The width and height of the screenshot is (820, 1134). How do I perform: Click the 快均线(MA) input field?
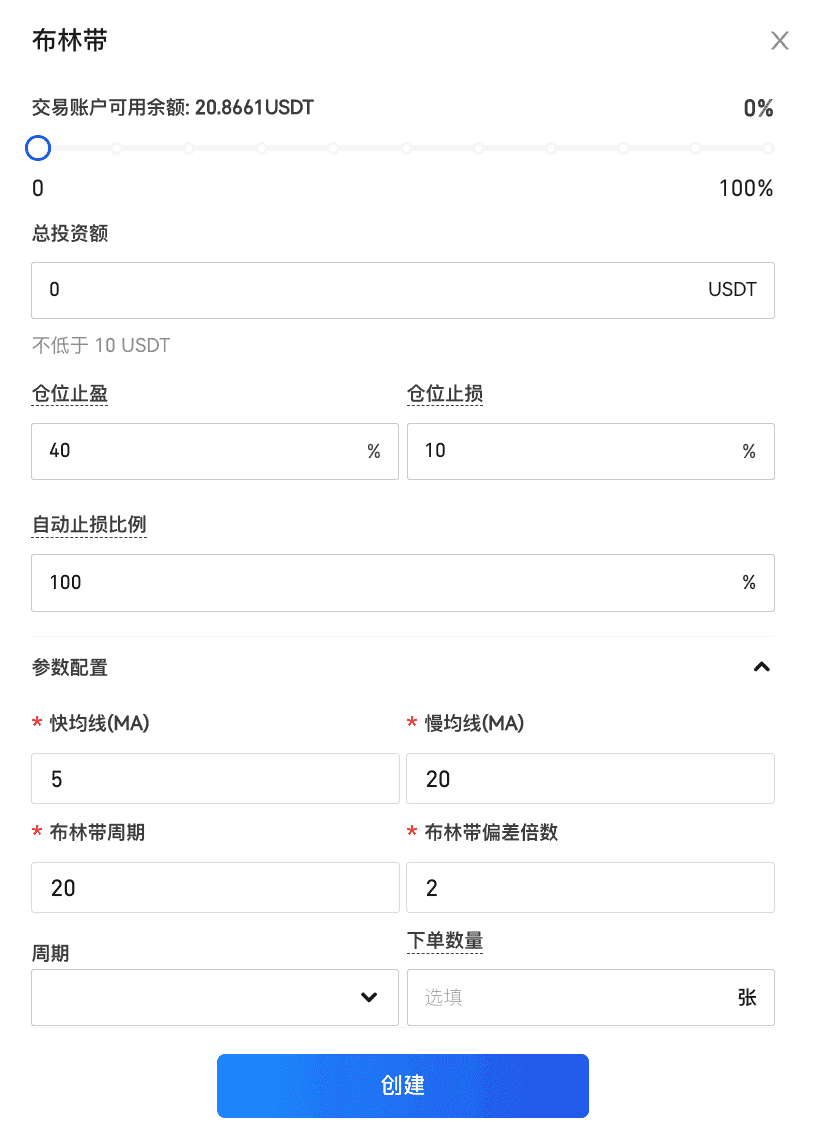(x=215, y=779)
